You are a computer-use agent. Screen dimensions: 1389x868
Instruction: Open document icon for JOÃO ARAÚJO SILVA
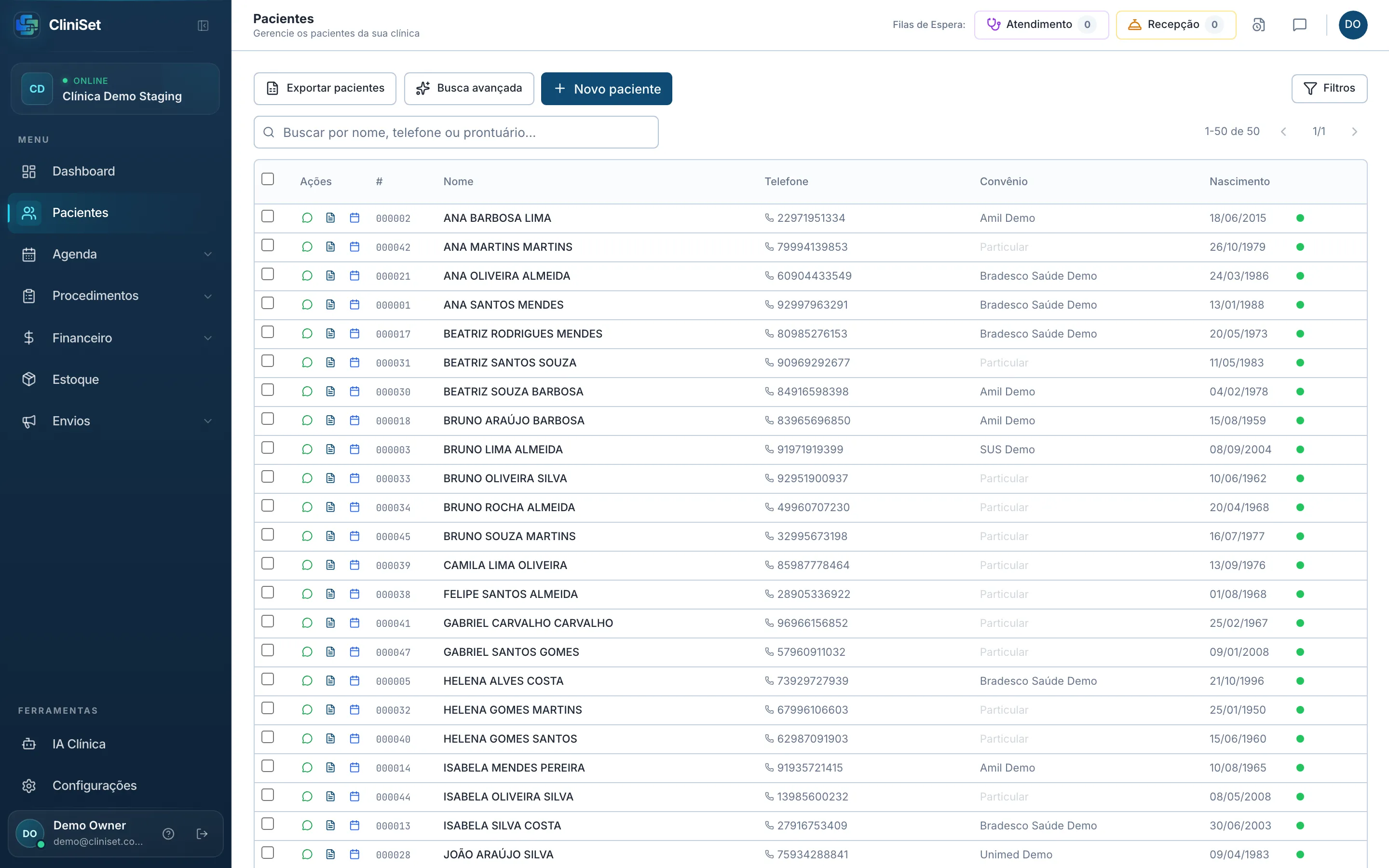[x=330, y=854]
